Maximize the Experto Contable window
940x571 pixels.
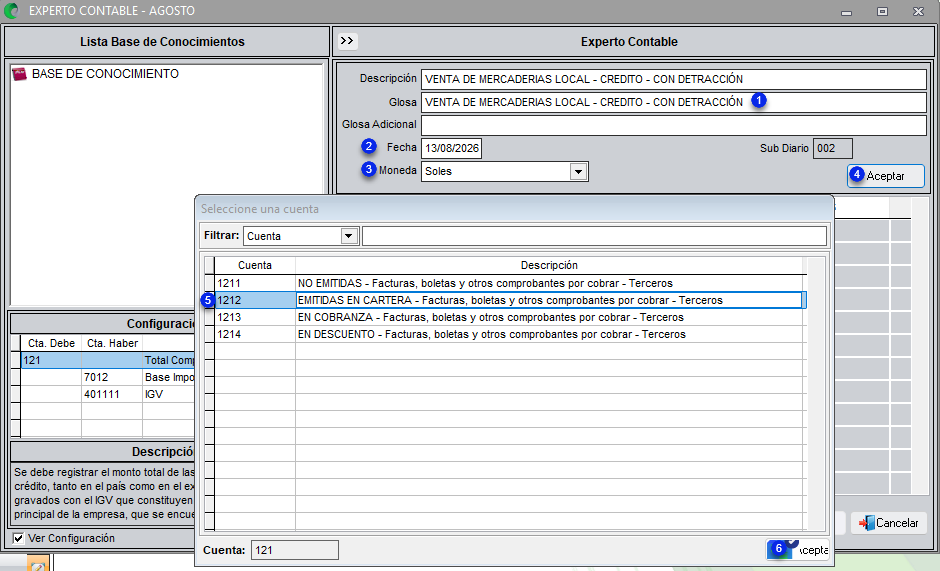point(882,11)
